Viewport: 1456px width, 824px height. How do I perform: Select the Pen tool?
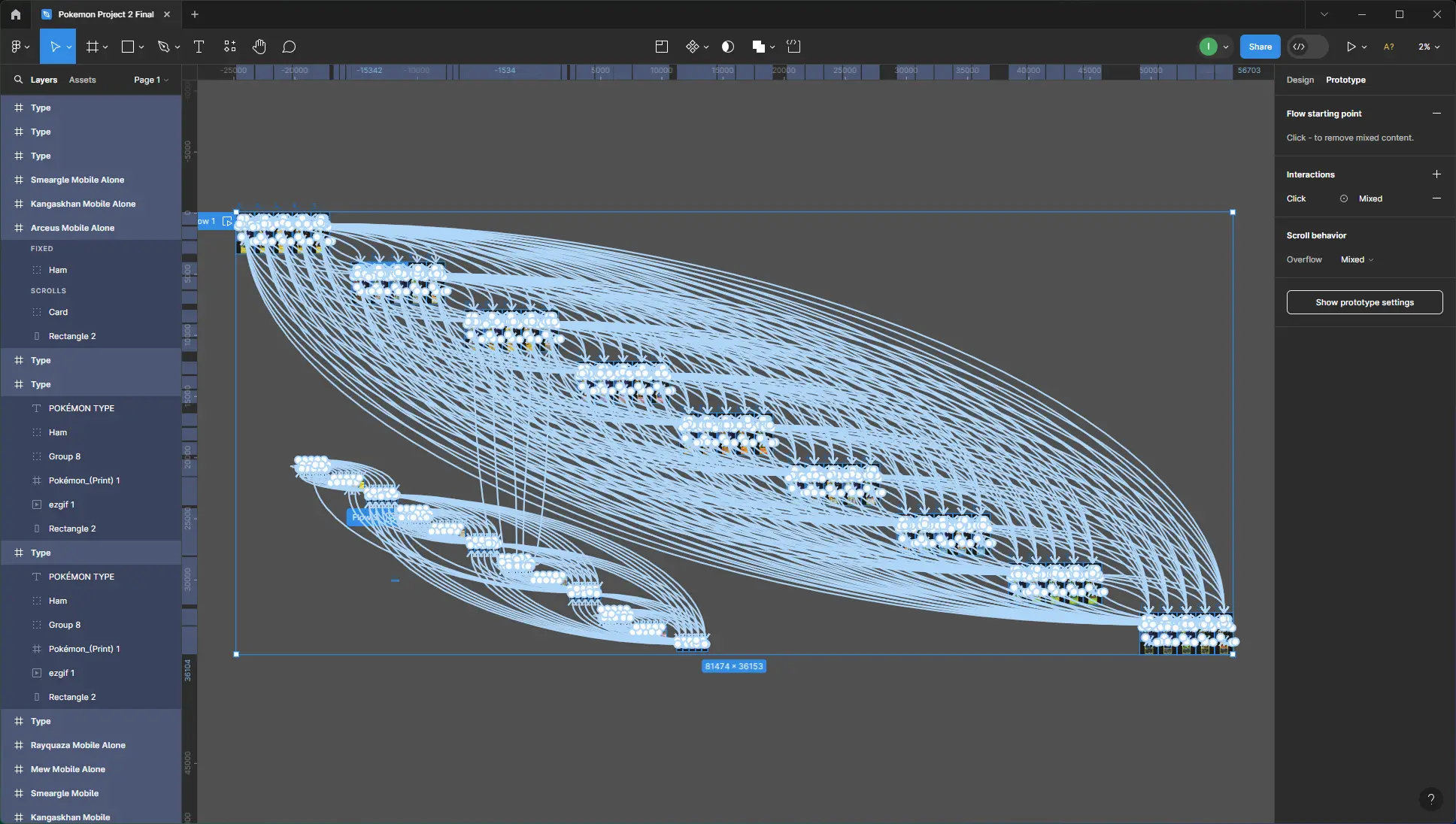pos(163,47)
